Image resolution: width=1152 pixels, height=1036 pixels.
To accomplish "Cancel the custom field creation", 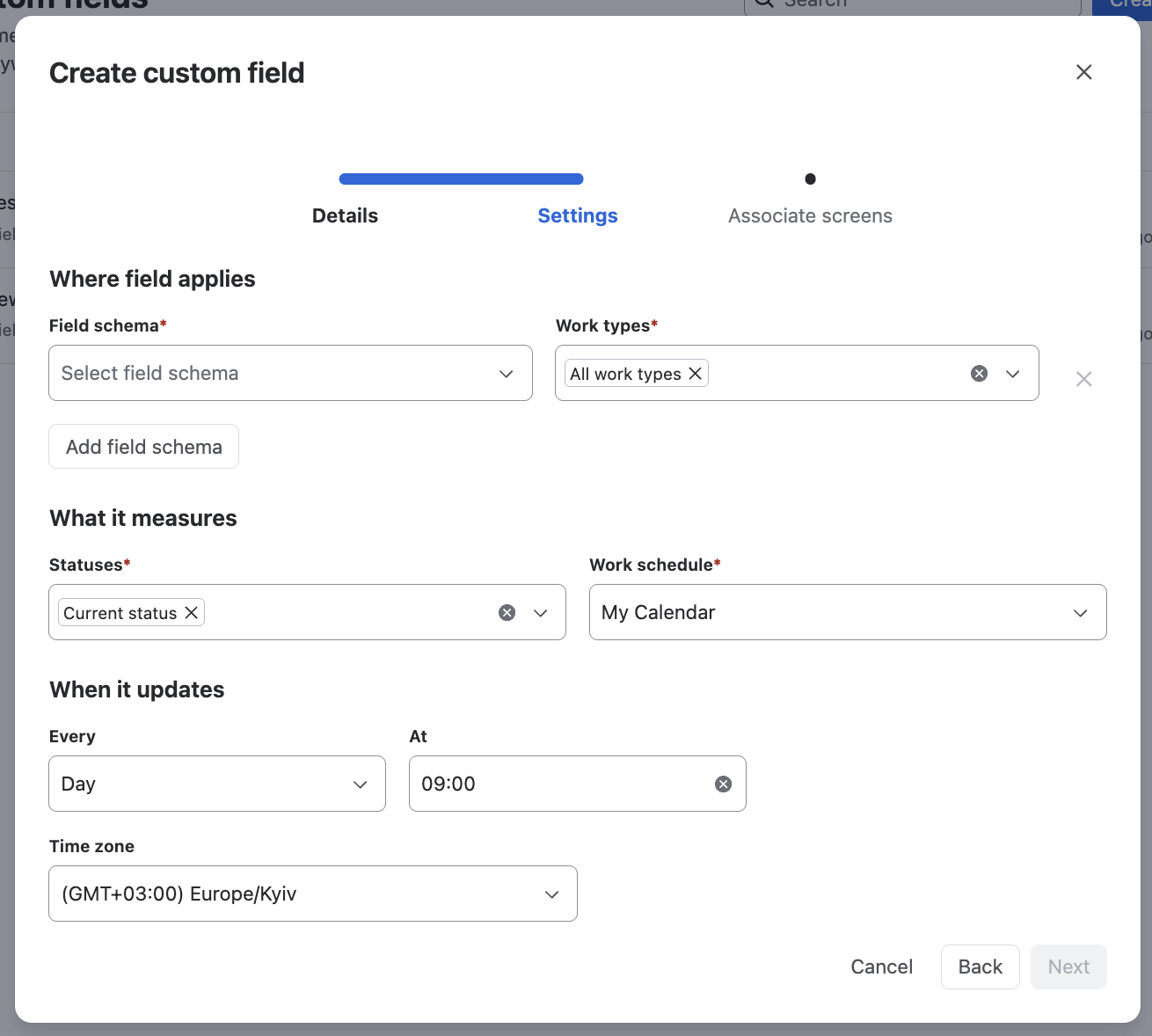I will tap(881, 967).
